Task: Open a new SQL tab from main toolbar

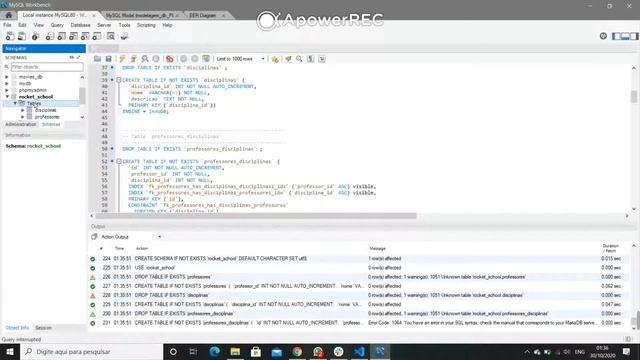Action: (x=9, y=36)
